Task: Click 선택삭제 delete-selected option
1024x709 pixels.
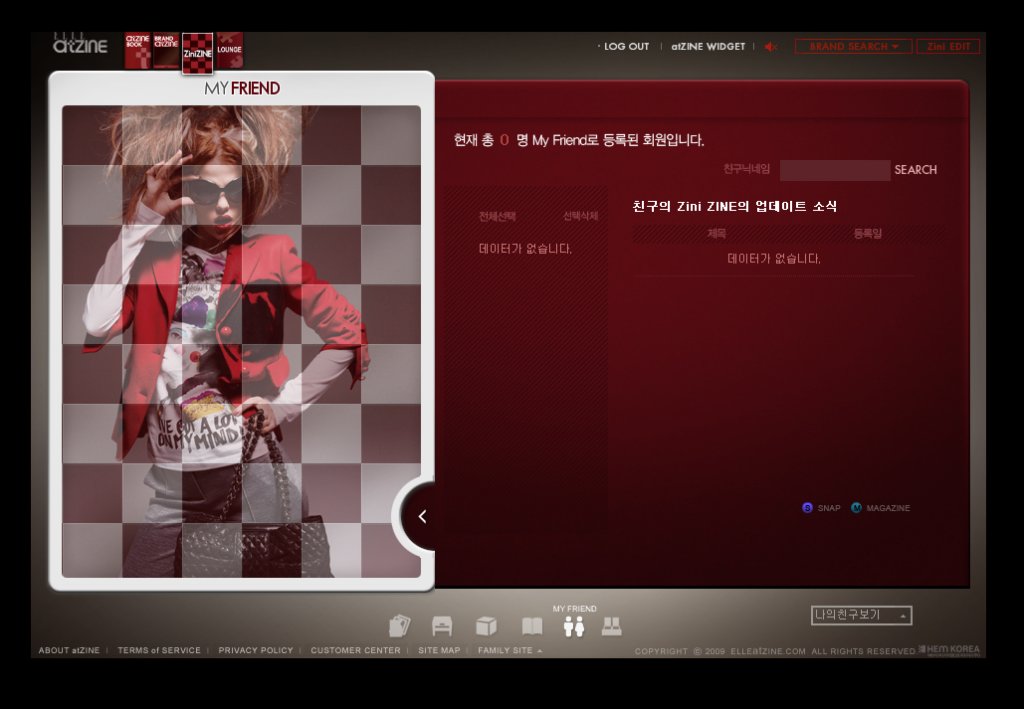Action: pos(581,216)
